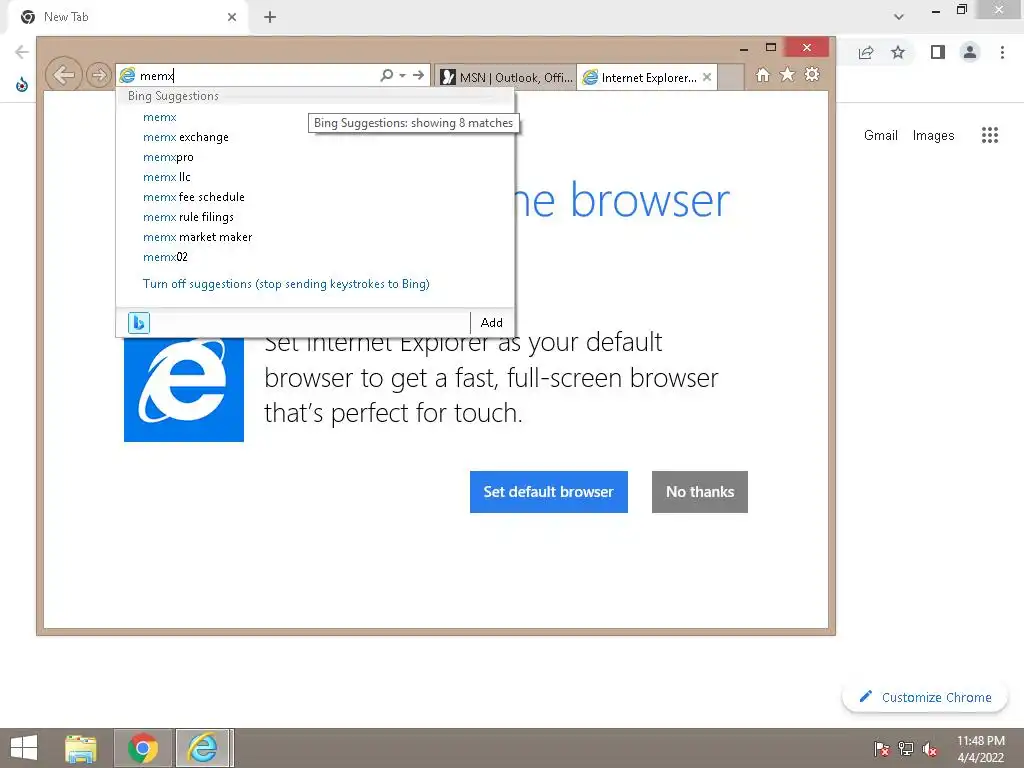Select suggestion "memx market maker"
1024x768 pixels.
[x=315, y=237]
